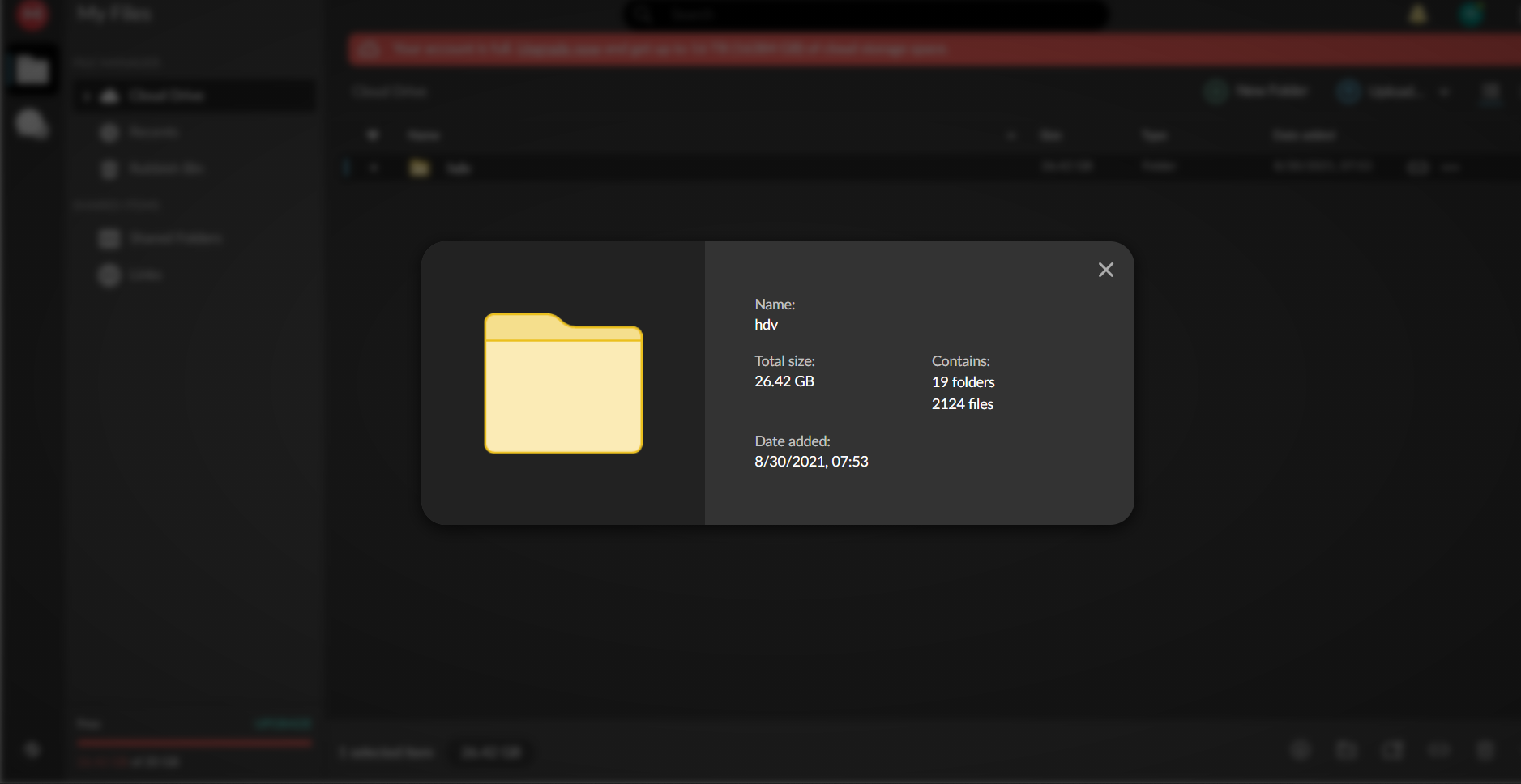Click the 19 folders count text

pos(963,382)
